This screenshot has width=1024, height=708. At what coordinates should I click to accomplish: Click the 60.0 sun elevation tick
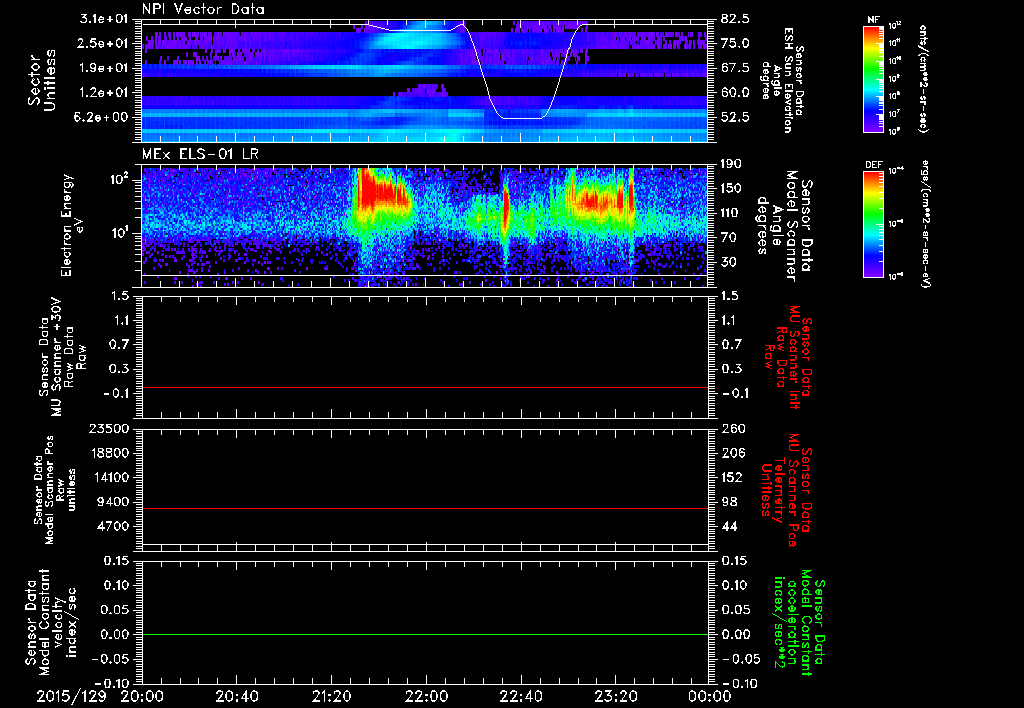(735, 93)
